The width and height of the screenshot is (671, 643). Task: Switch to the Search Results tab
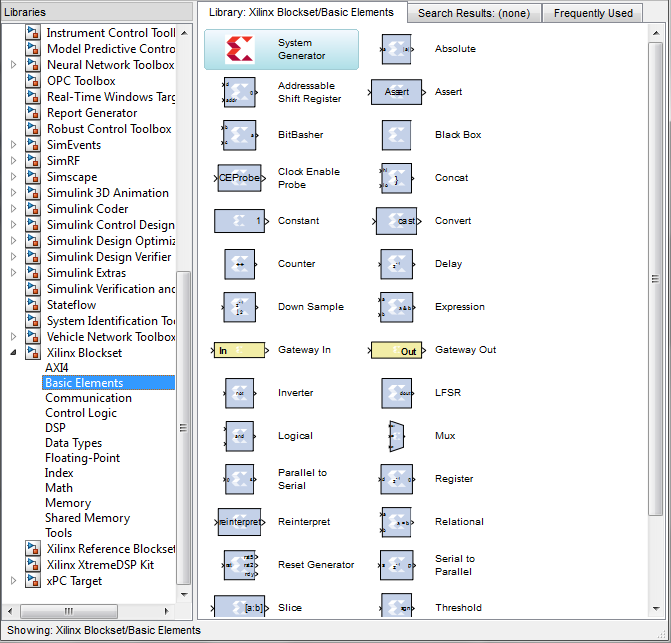pos(474,13)
